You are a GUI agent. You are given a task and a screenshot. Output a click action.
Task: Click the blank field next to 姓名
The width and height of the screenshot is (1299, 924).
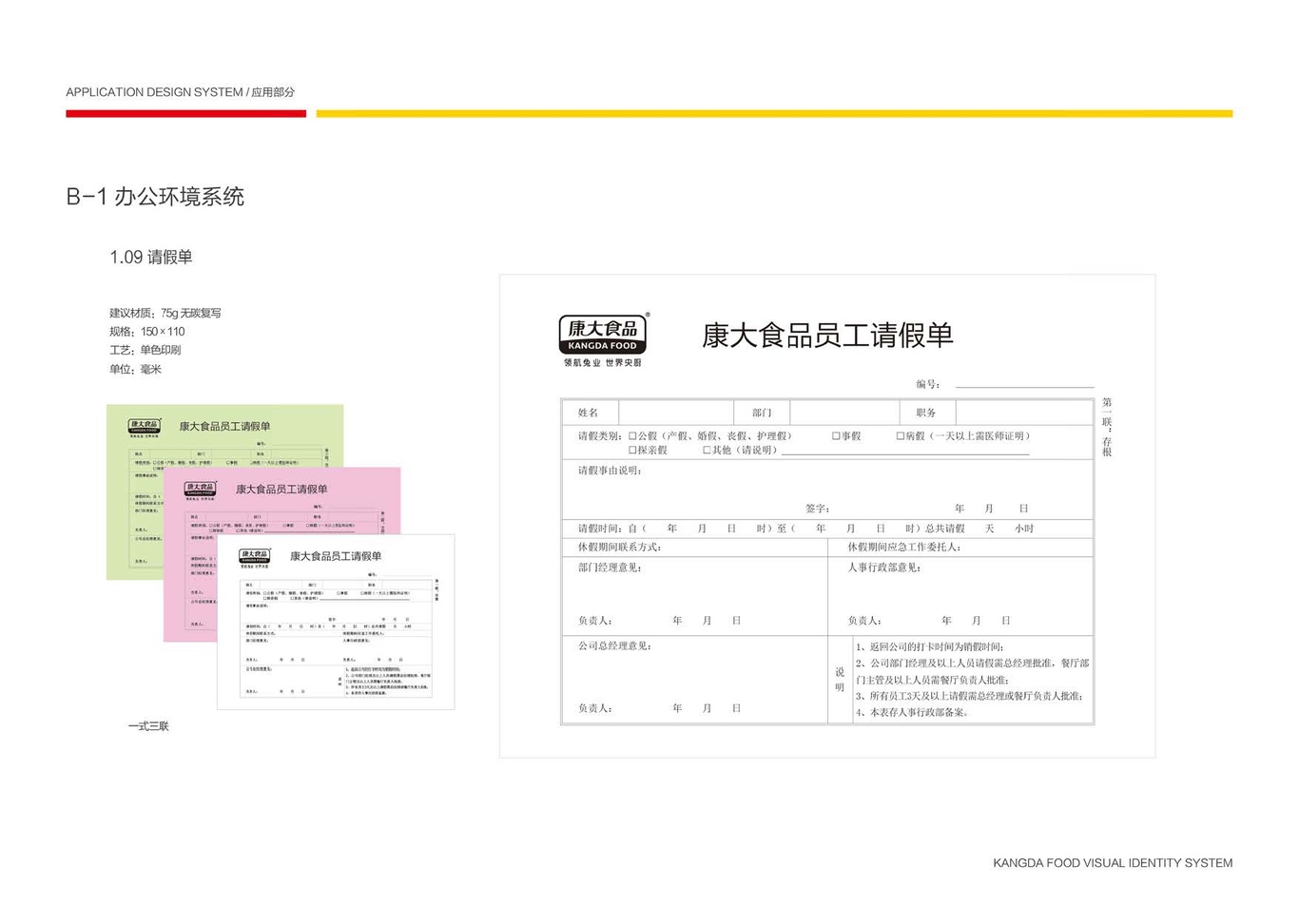point(676,413)
